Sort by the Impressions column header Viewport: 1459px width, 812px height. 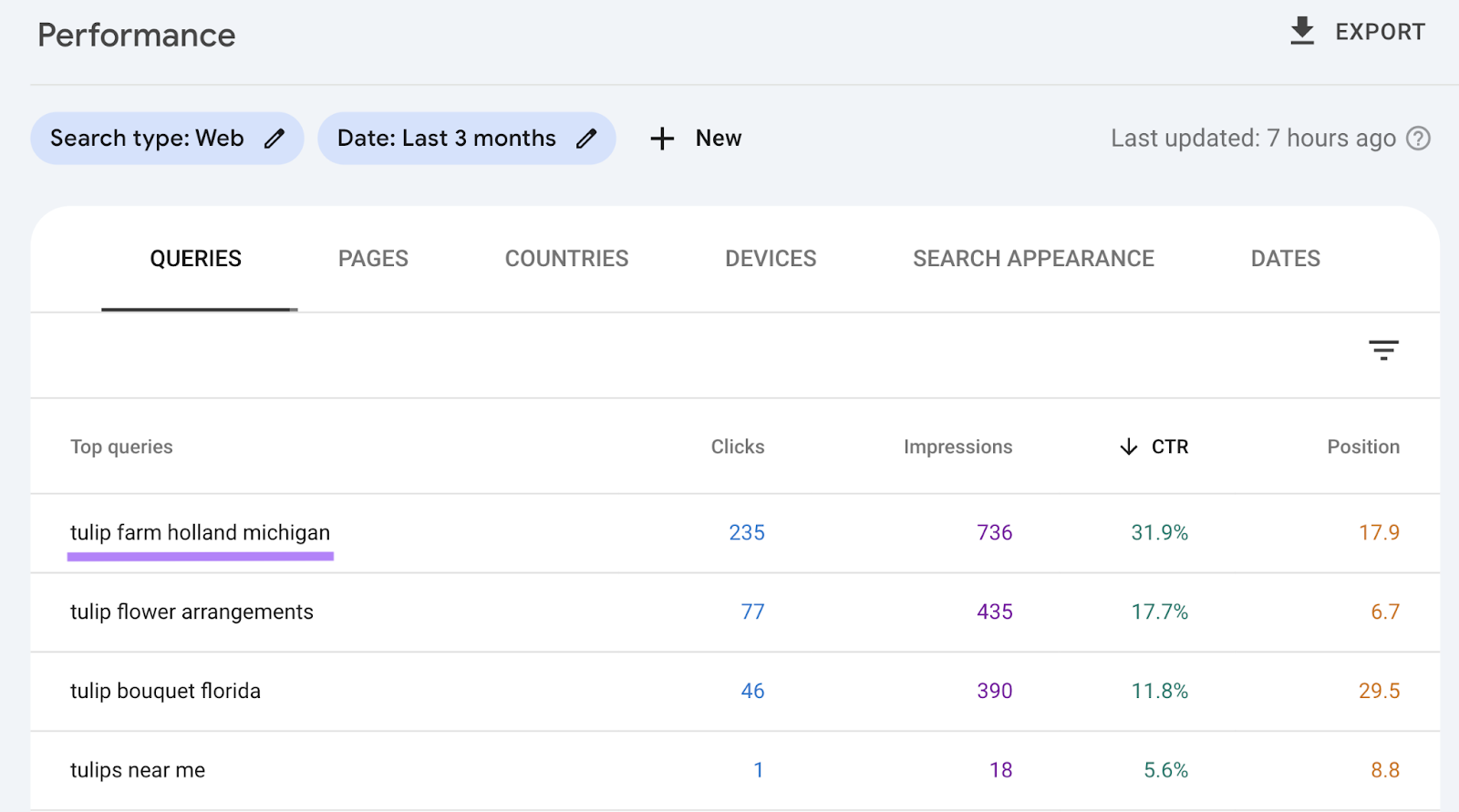click(957, 447)
